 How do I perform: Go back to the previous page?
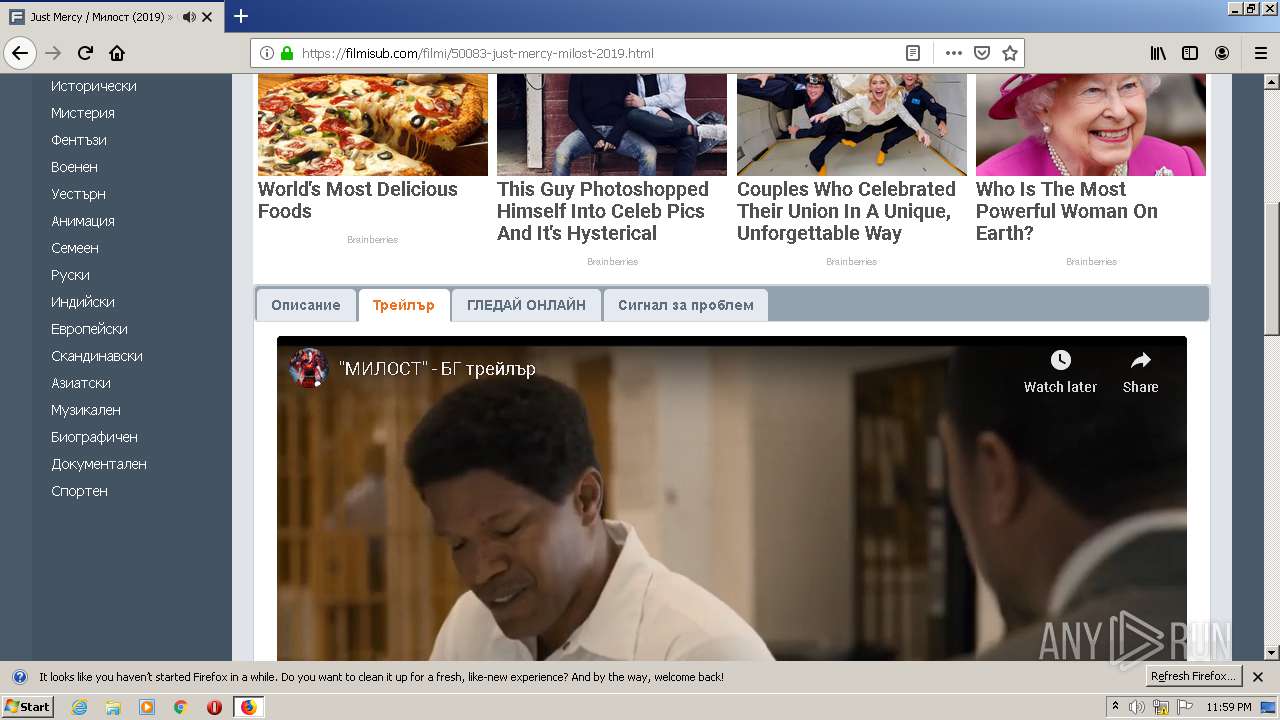[x=20, y=53]
